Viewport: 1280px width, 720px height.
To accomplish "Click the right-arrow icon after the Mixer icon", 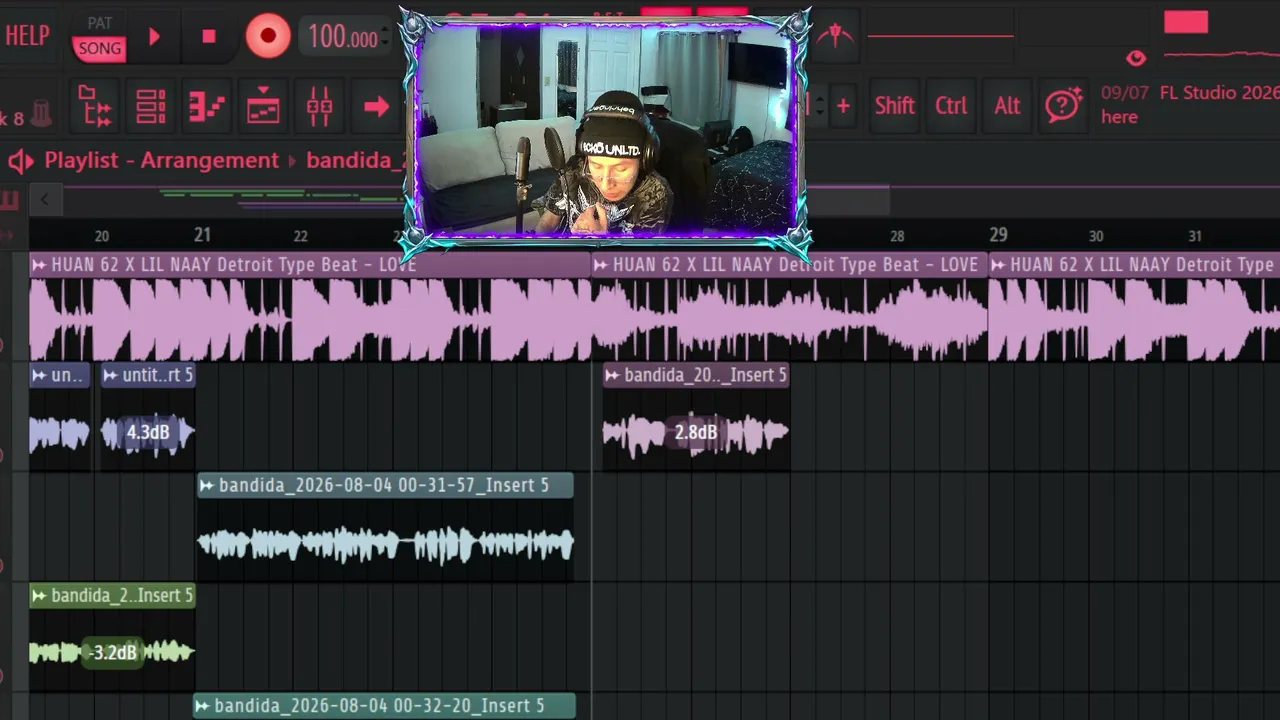I will tap(376, 107).
